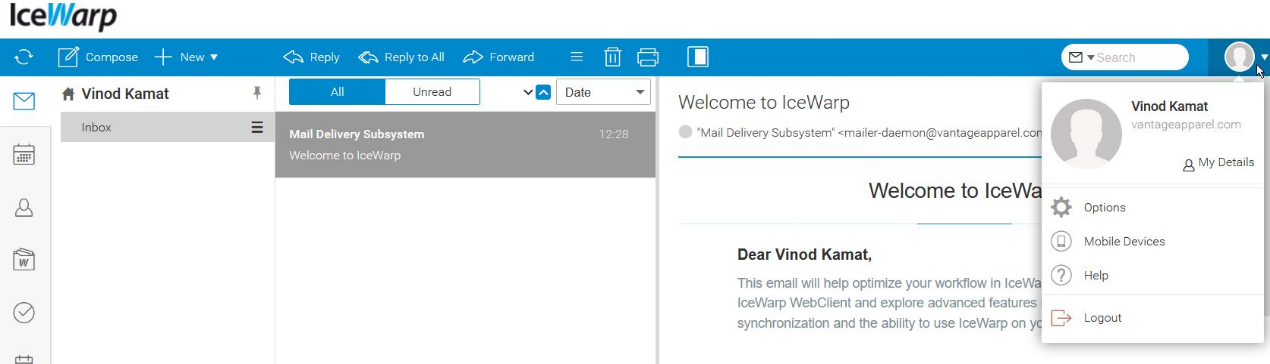Click Reply to All
Viewport: 1270px width, 364px height.
click(x=401, y=57)
